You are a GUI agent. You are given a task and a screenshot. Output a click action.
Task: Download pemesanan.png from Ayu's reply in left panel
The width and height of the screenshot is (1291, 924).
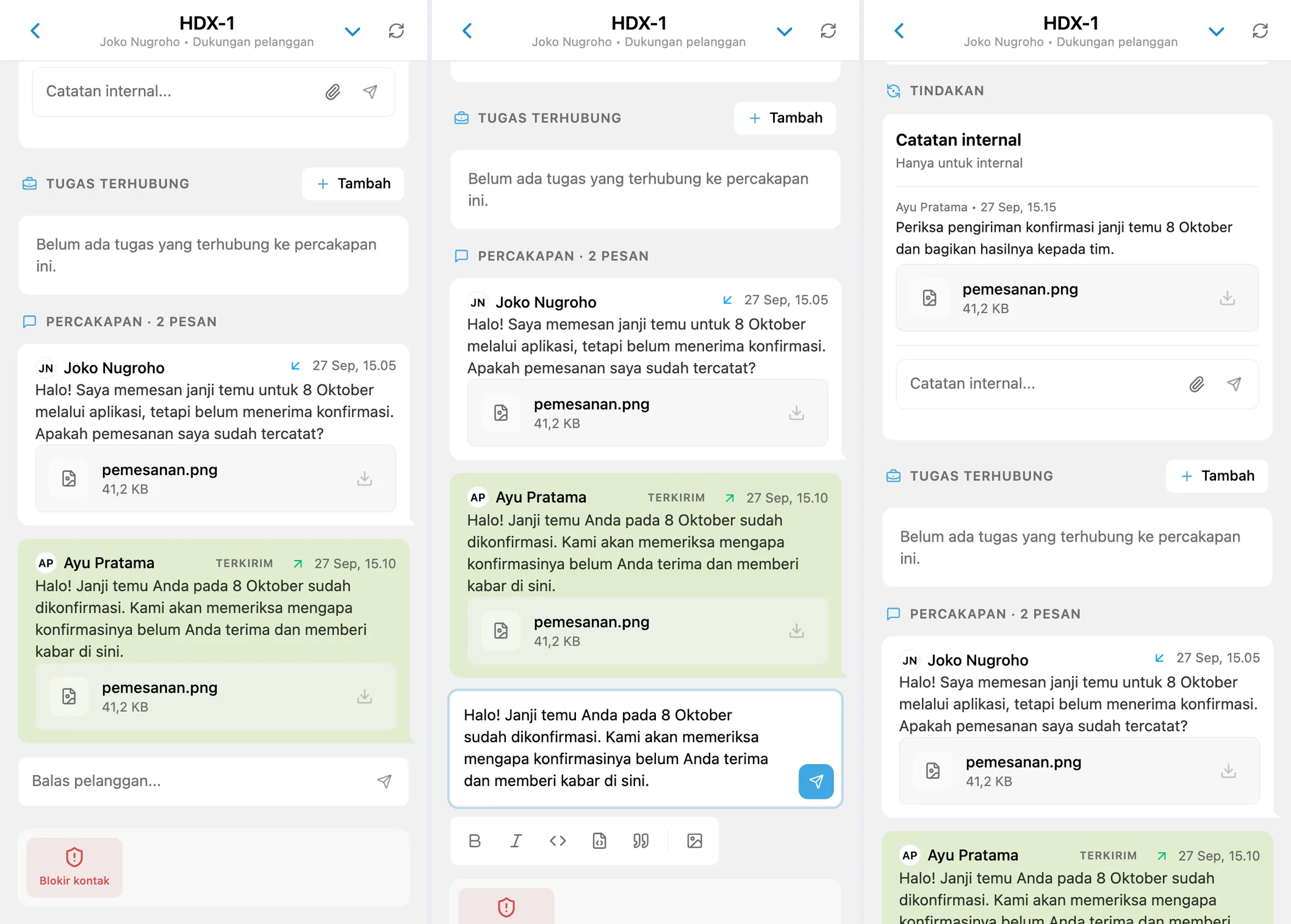365,697
